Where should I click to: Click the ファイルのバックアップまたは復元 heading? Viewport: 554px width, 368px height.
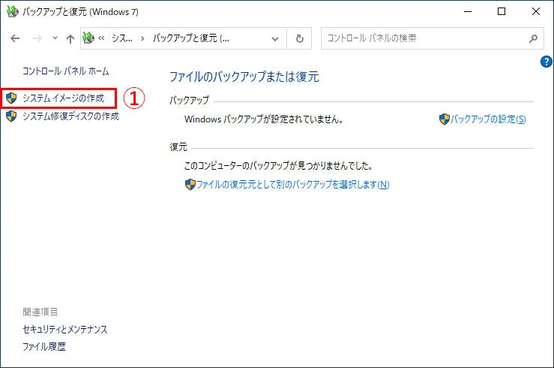click(244, 77)
